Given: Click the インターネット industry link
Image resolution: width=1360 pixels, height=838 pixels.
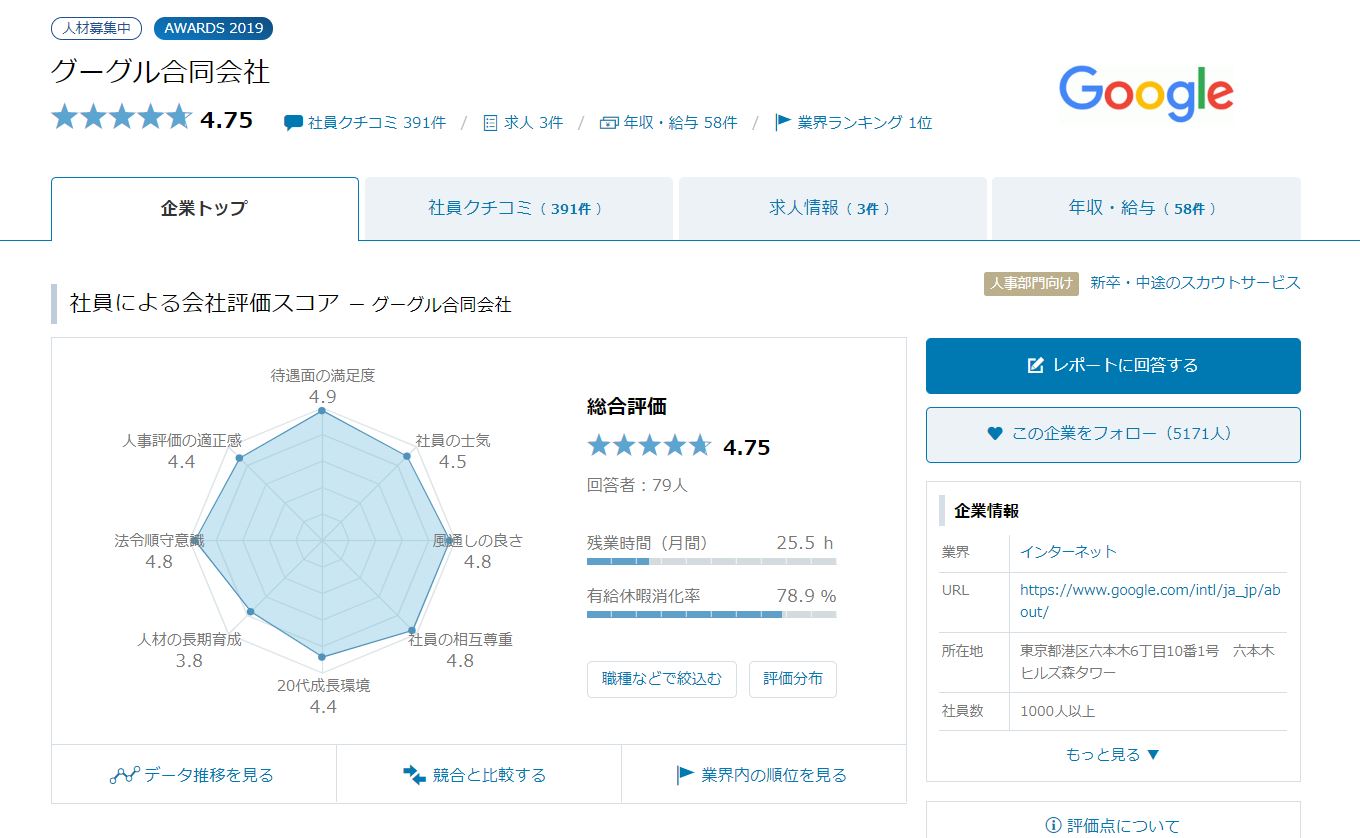Looking at the screenshot, I should pos(1068,551).
